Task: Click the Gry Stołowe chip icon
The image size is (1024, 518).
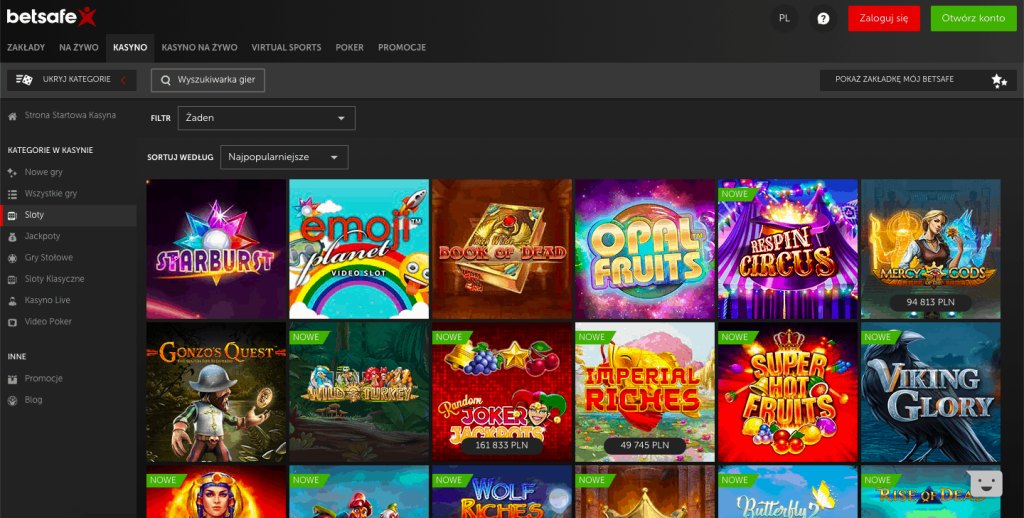Action: (12, 258)
